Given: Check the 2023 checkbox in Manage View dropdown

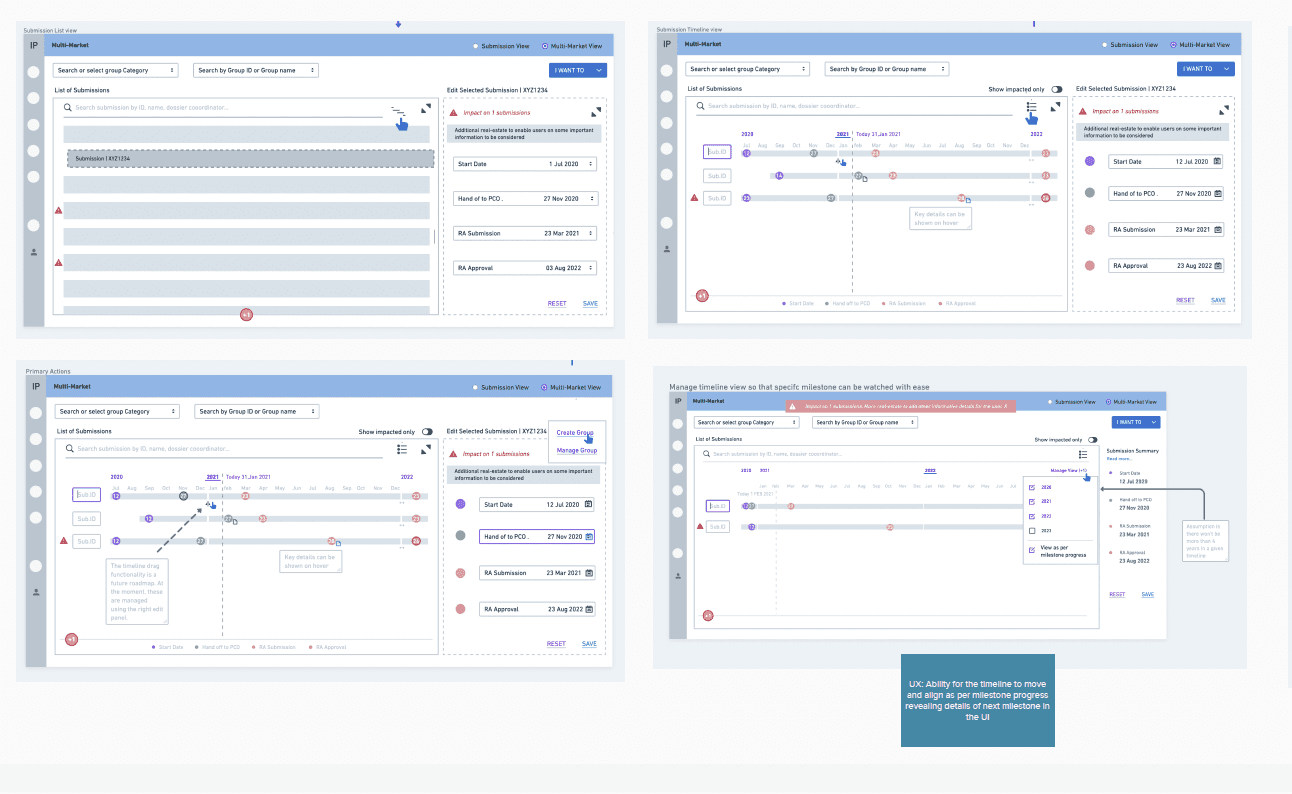Looking at the screenshot, I should pos(1033,530).
